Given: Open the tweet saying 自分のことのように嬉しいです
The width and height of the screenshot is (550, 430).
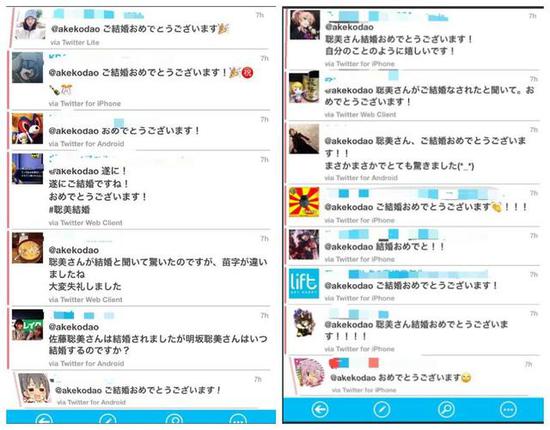Looking at the screenshot, I should point(414,39).
